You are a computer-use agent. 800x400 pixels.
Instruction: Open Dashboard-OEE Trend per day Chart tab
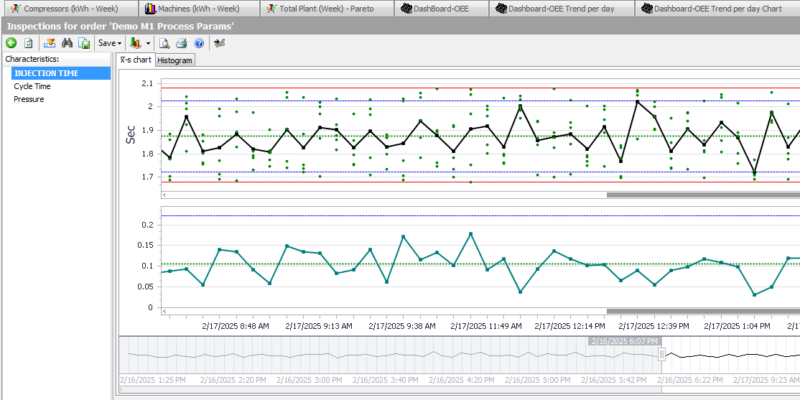717,9
